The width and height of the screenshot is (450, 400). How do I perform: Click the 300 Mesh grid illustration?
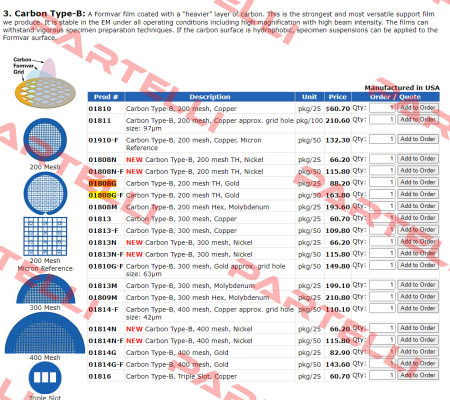click(x=46, y=289)
